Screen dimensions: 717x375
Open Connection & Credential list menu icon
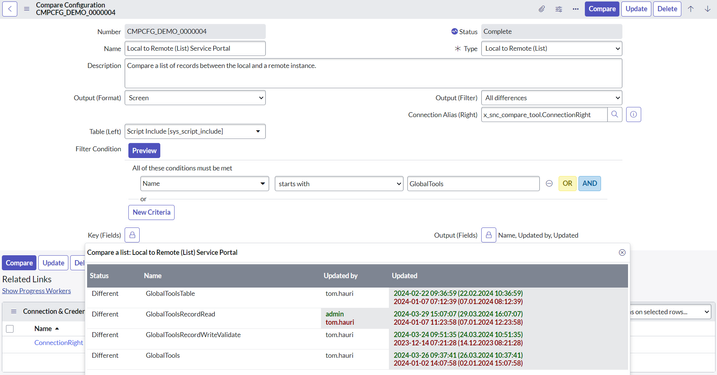(x=14, y=311)
